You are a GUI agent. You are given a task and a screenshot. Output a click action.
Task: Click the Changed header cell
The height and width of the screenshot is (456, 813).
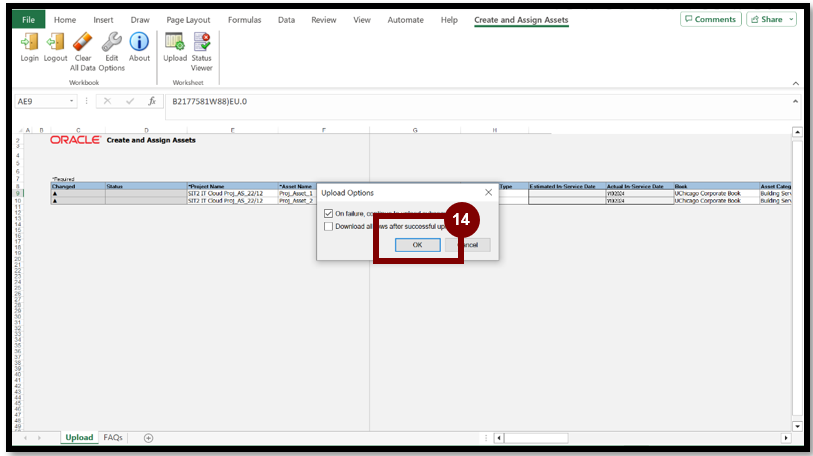[78, 186]
